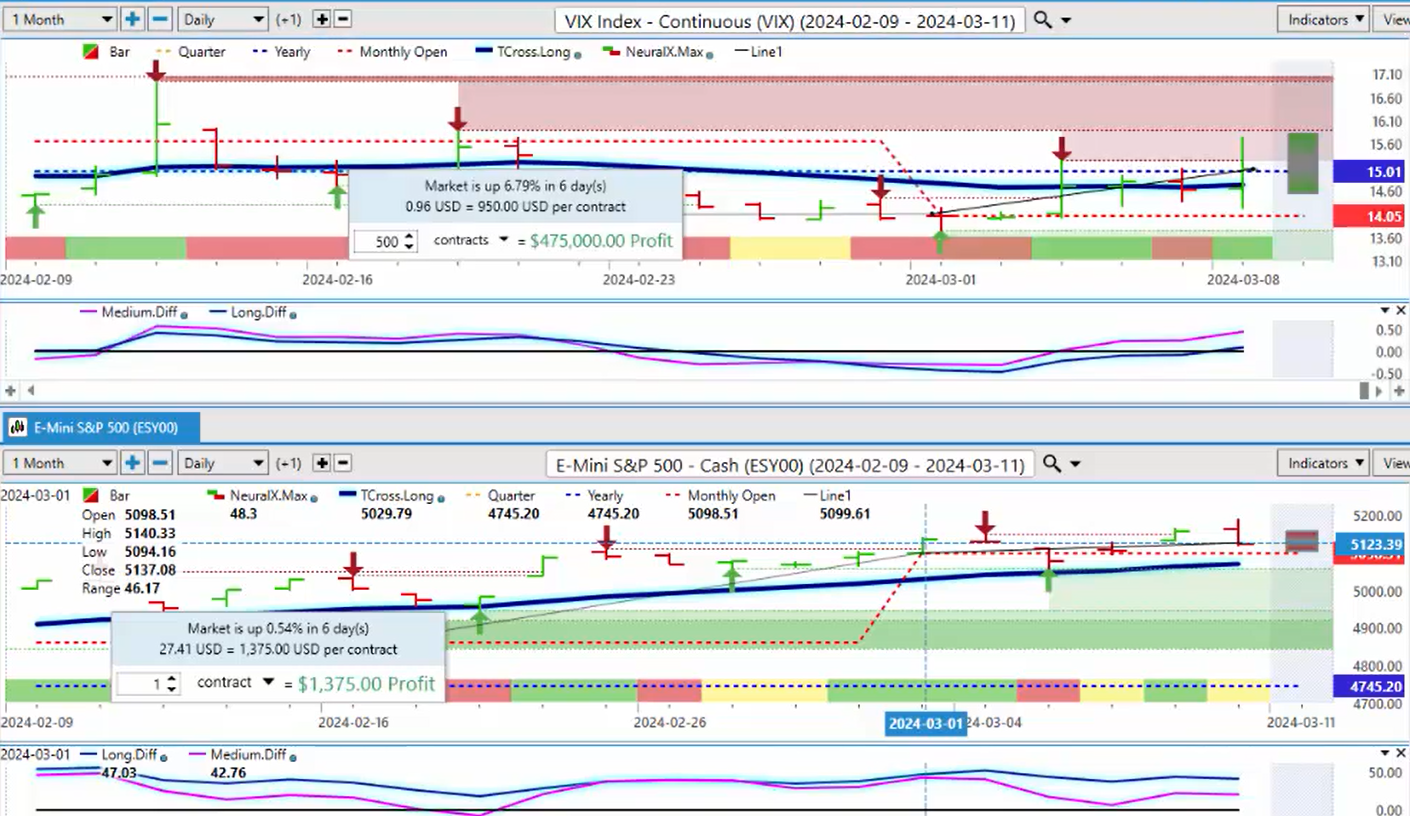1410x816 pixels.
Task: Click the VIX Index title field
Action: pyautogui.click(x=789, y=20)
